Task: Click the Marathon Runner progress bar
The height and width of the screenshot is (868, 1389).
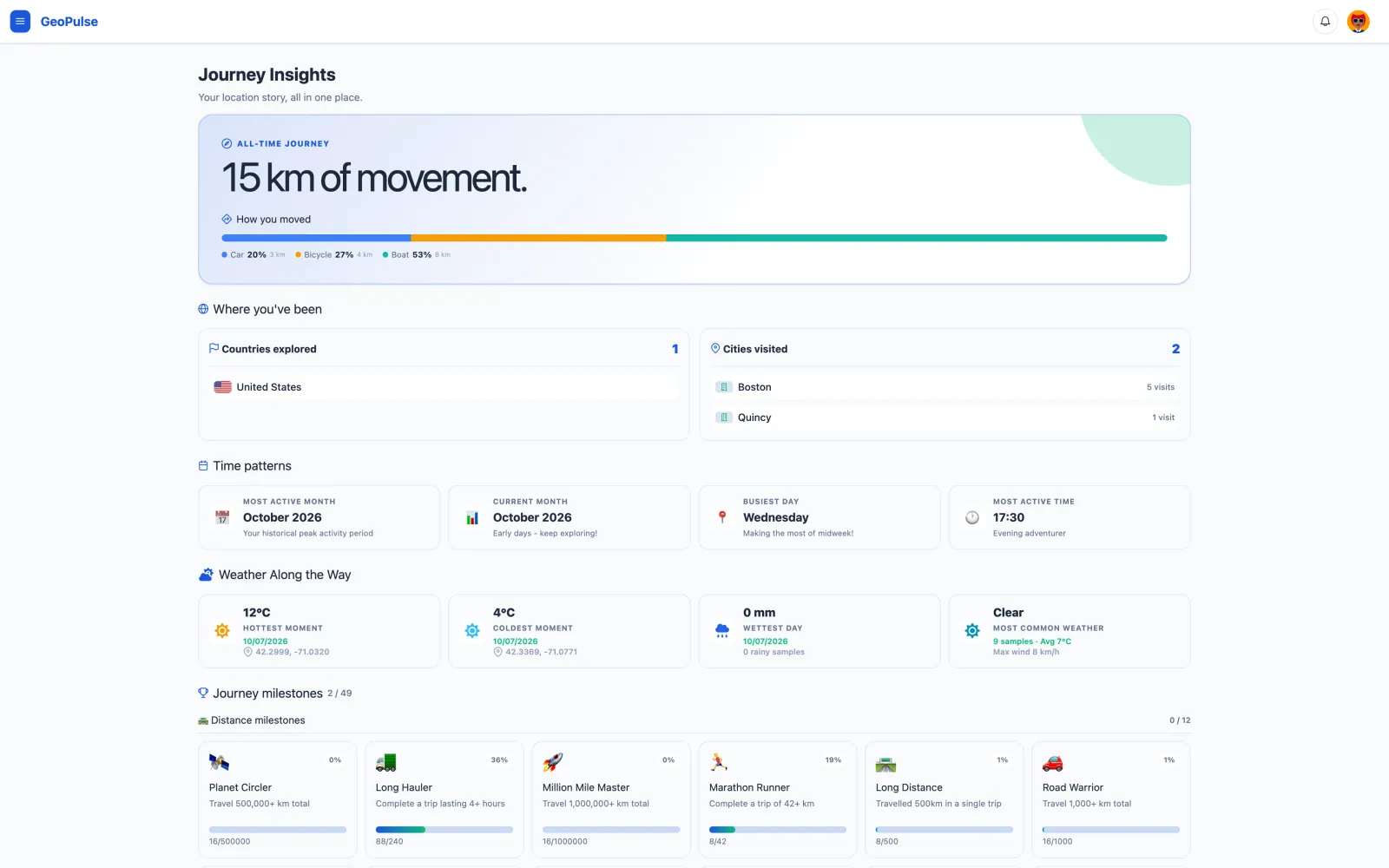Action: [x=778, y=830]
